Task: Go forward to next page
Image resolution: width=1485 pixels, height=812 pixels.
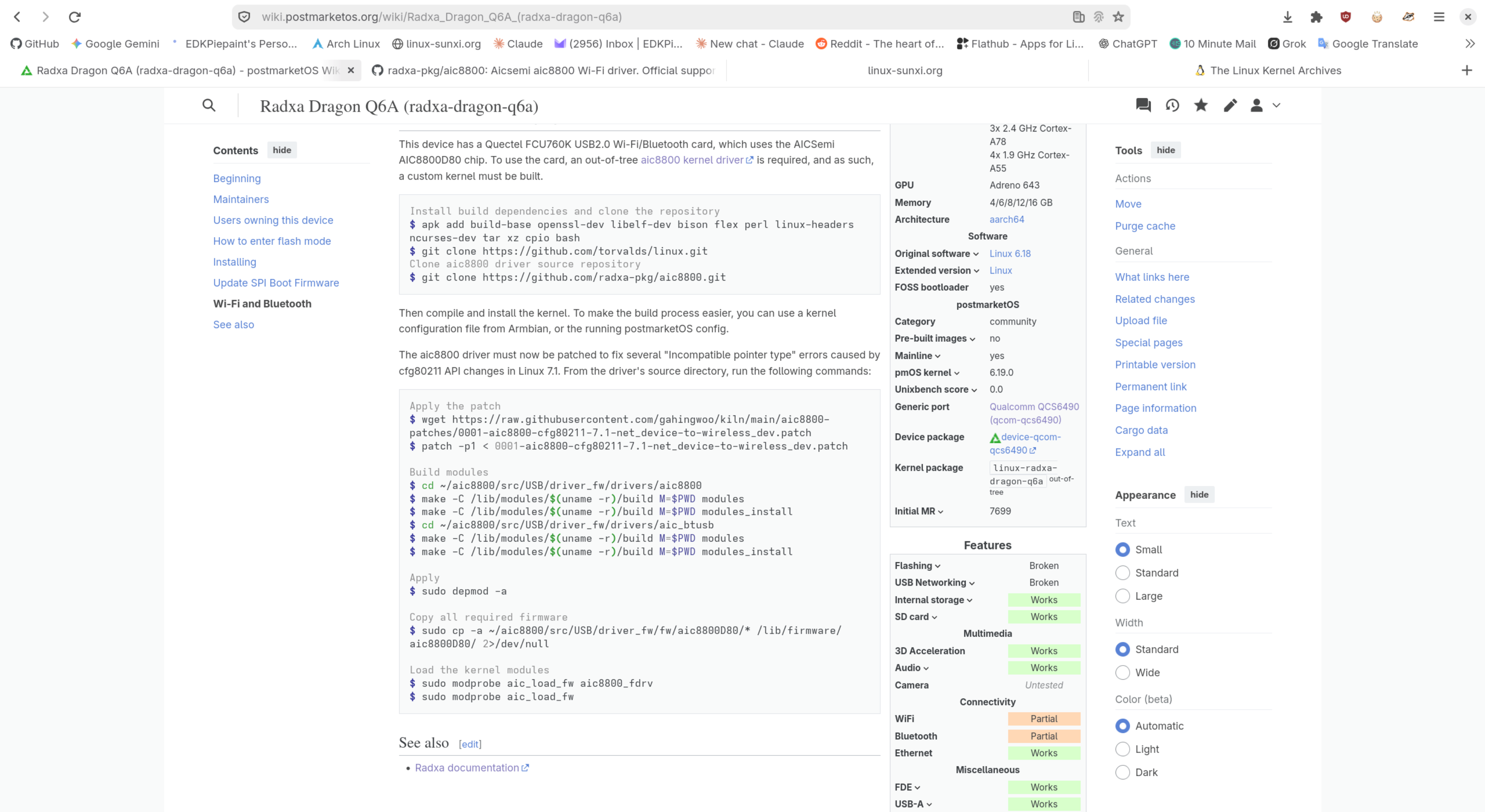Action: coord(46,17)
